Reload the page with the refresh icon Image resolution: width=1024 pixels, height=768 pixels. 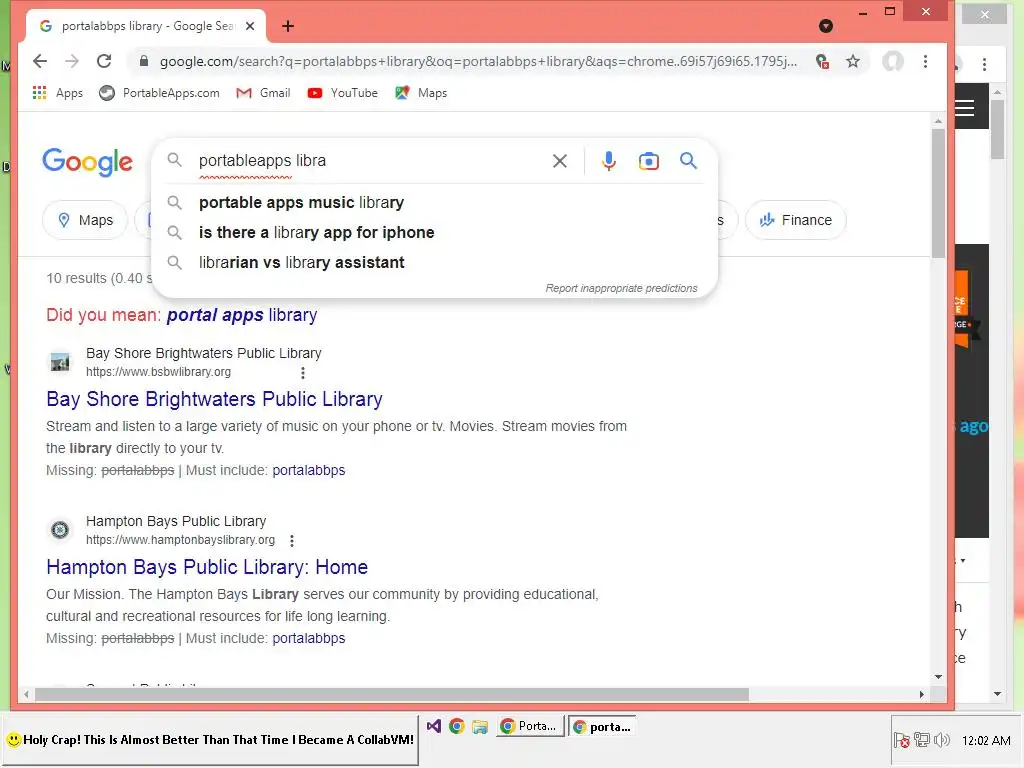coord(104,61)
